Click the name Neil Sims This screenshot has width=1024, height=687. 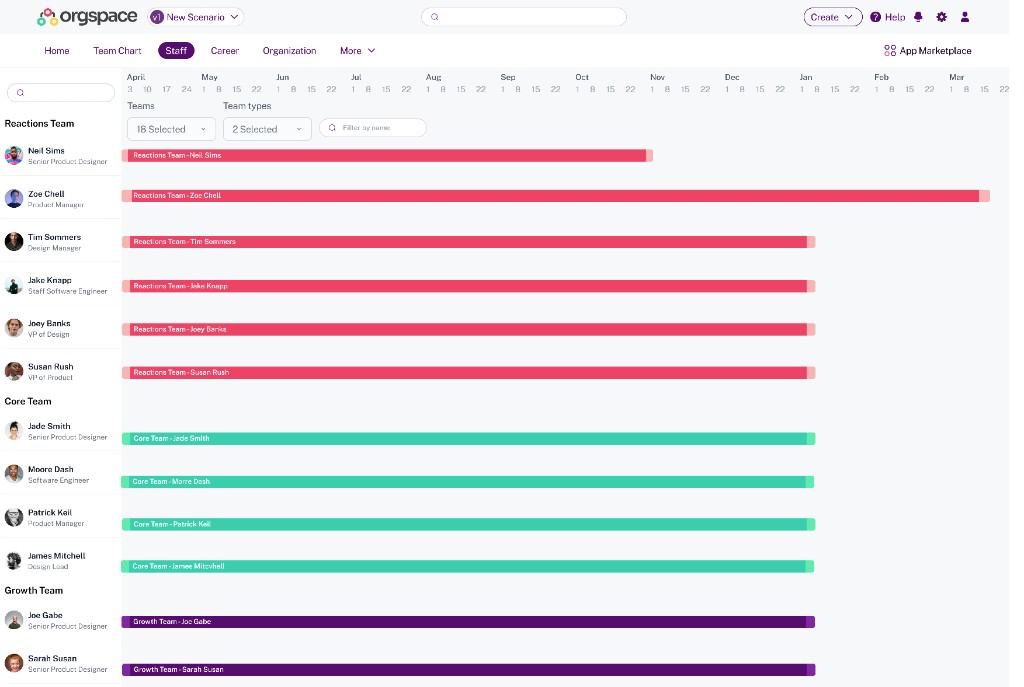tap(46, 151)
